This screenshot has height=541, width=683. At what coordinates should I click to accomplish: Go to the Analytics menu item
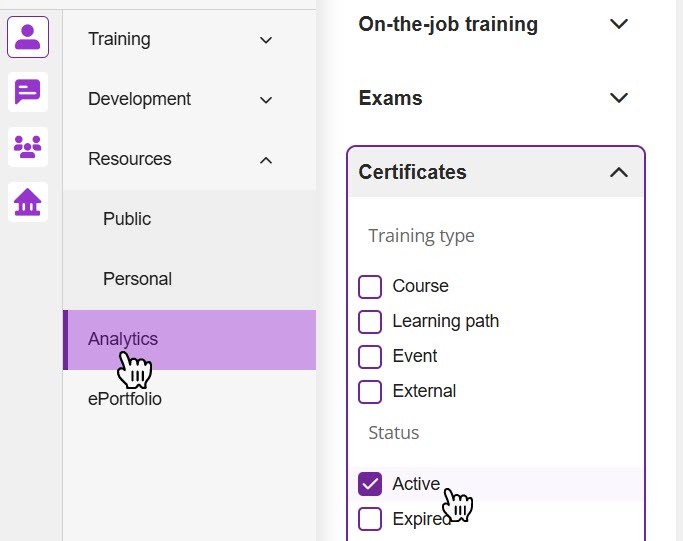pos(123,339)
